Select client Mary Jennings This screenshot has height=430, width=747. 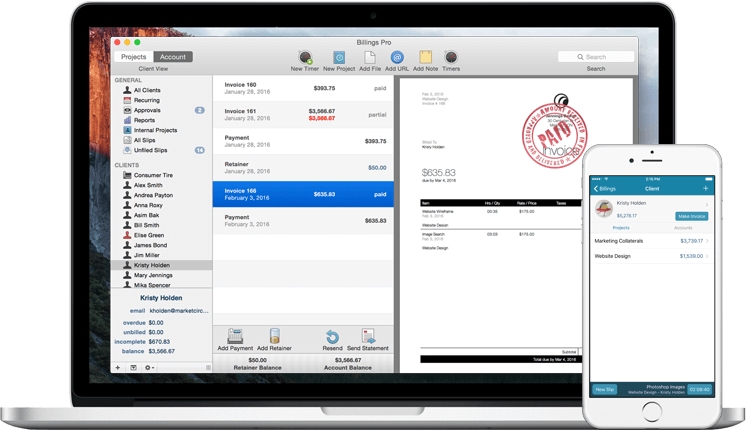click(x=153, y=275)
